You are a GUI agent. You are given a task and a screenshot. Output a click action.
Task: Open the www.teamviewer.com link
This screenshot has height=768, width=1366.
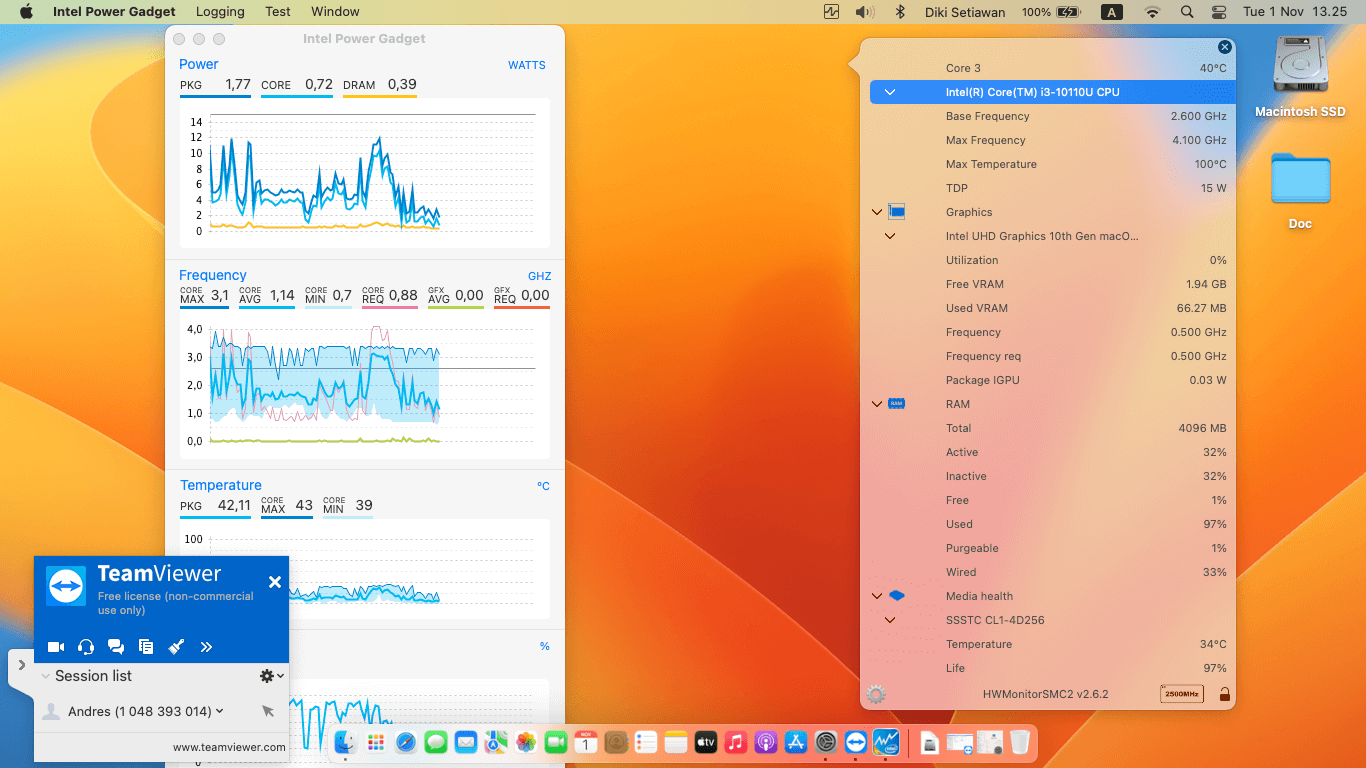click(x=229, y=747)
